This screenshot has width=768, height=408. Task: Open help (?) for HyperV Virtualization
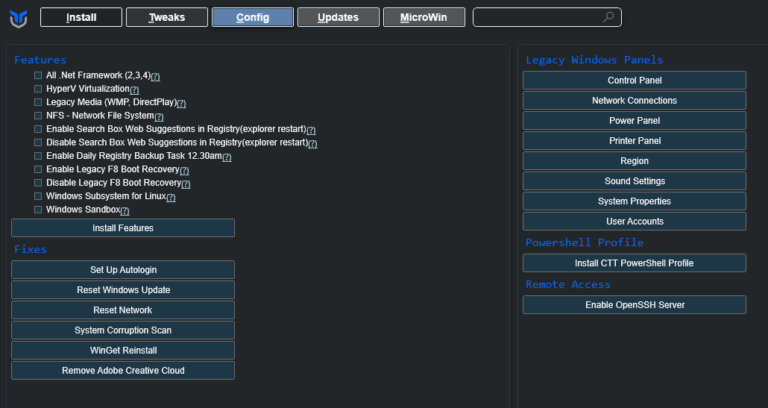click(x=134, y=90)
